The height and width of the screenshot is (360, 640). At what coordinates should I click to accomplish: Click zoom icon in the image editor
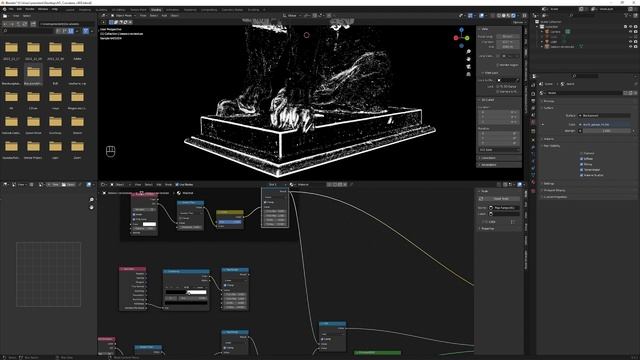(91, 200)
